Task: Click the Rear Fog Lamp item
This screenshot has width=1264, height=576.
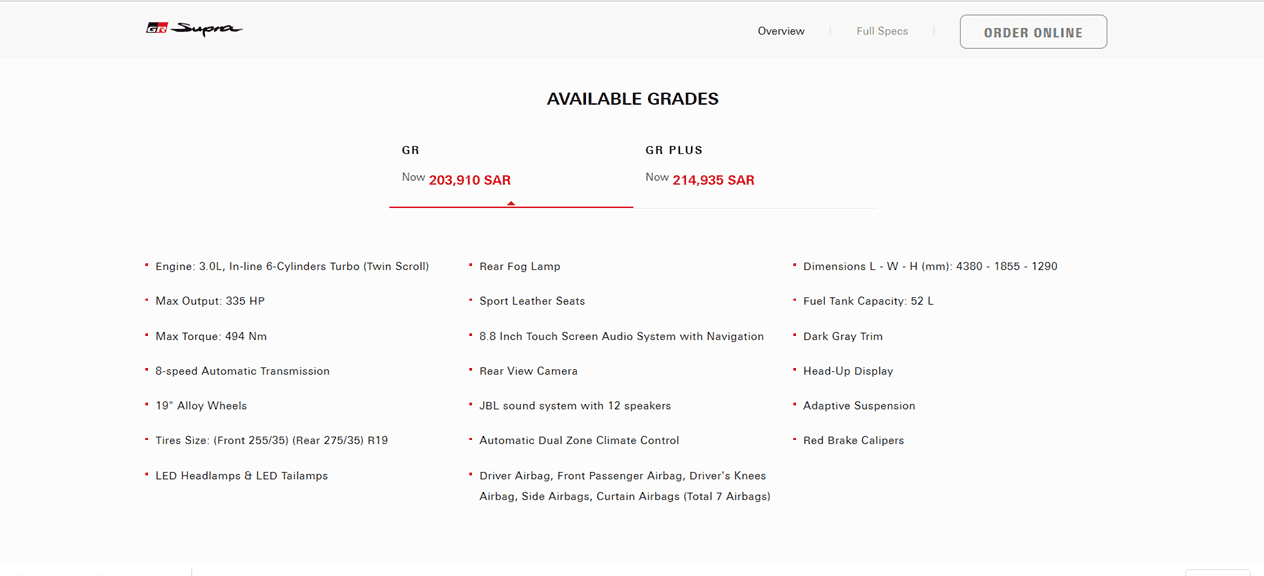Action: click(x=520, y=267)
